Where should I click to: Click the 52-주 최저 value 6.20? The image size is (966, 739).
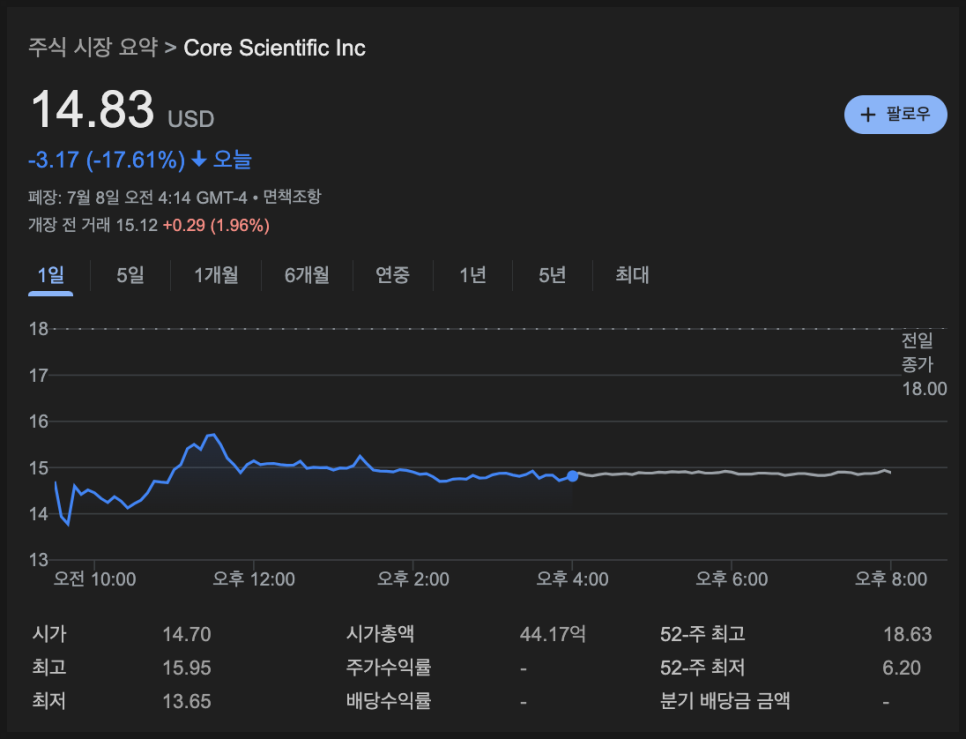click(x=901, y=668)
